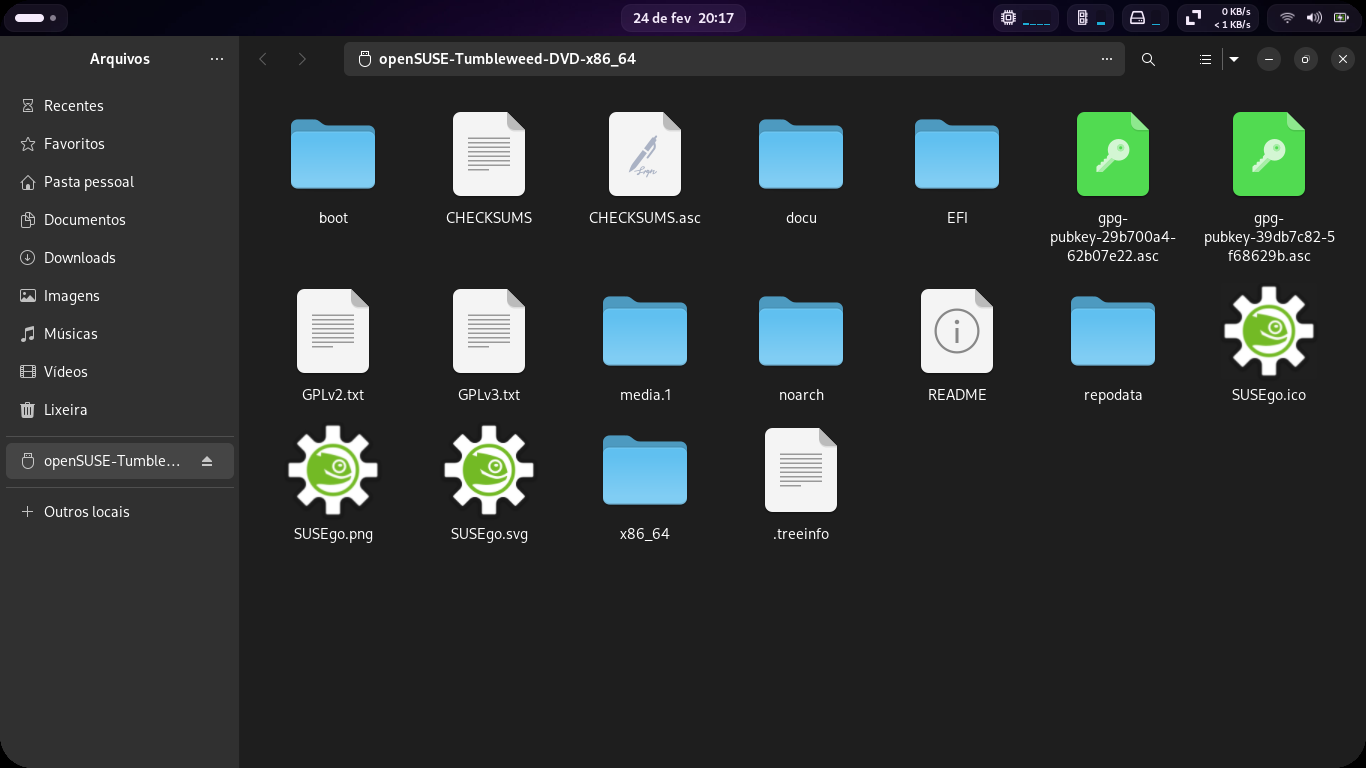Open Documentos in the sidebar
1366x768 pixels.
click(x=120, y=220)
